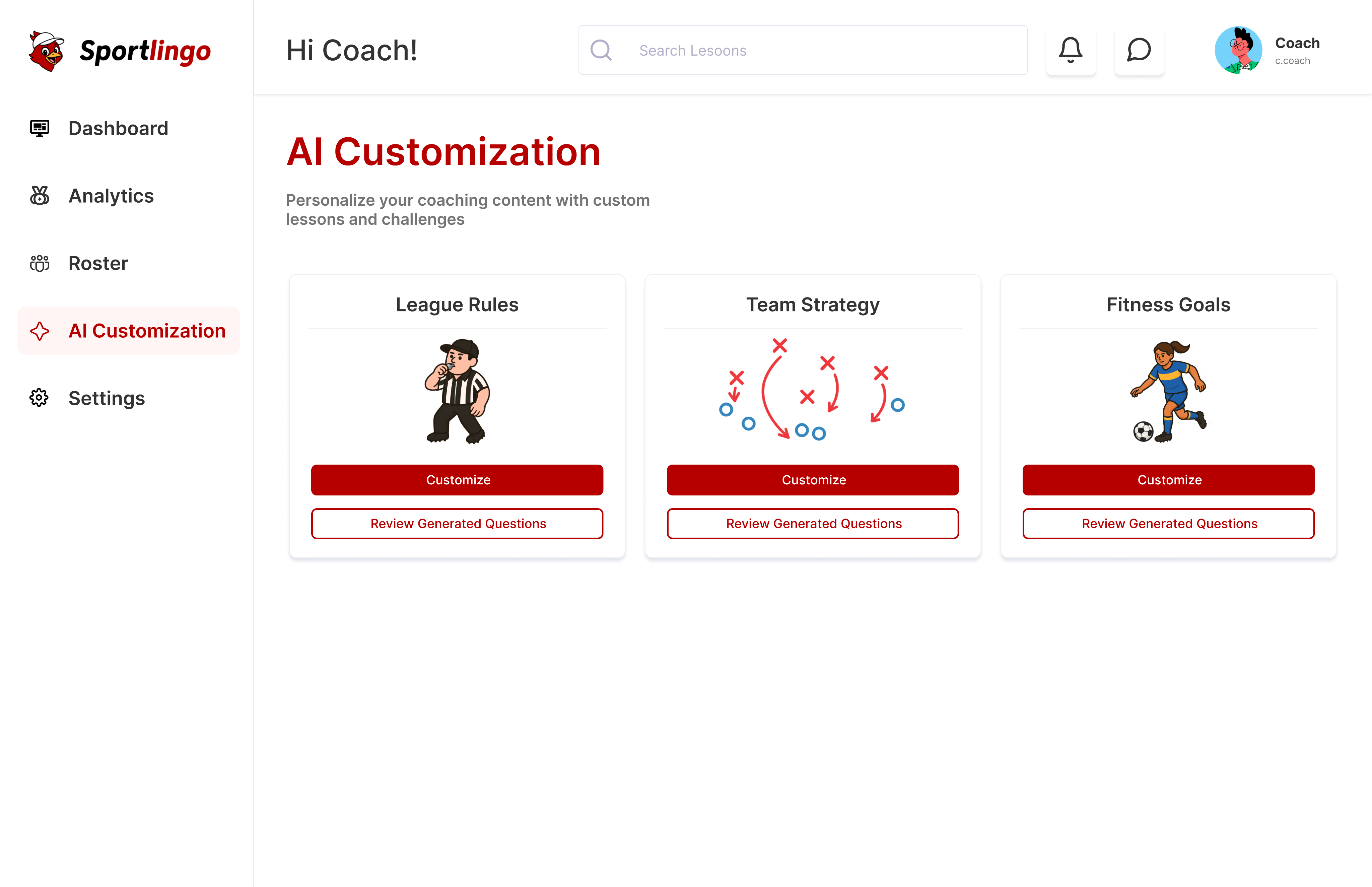Screen dimensions: 1372x887
Task: Click the Settings gear icon
Action: [40, 398]
